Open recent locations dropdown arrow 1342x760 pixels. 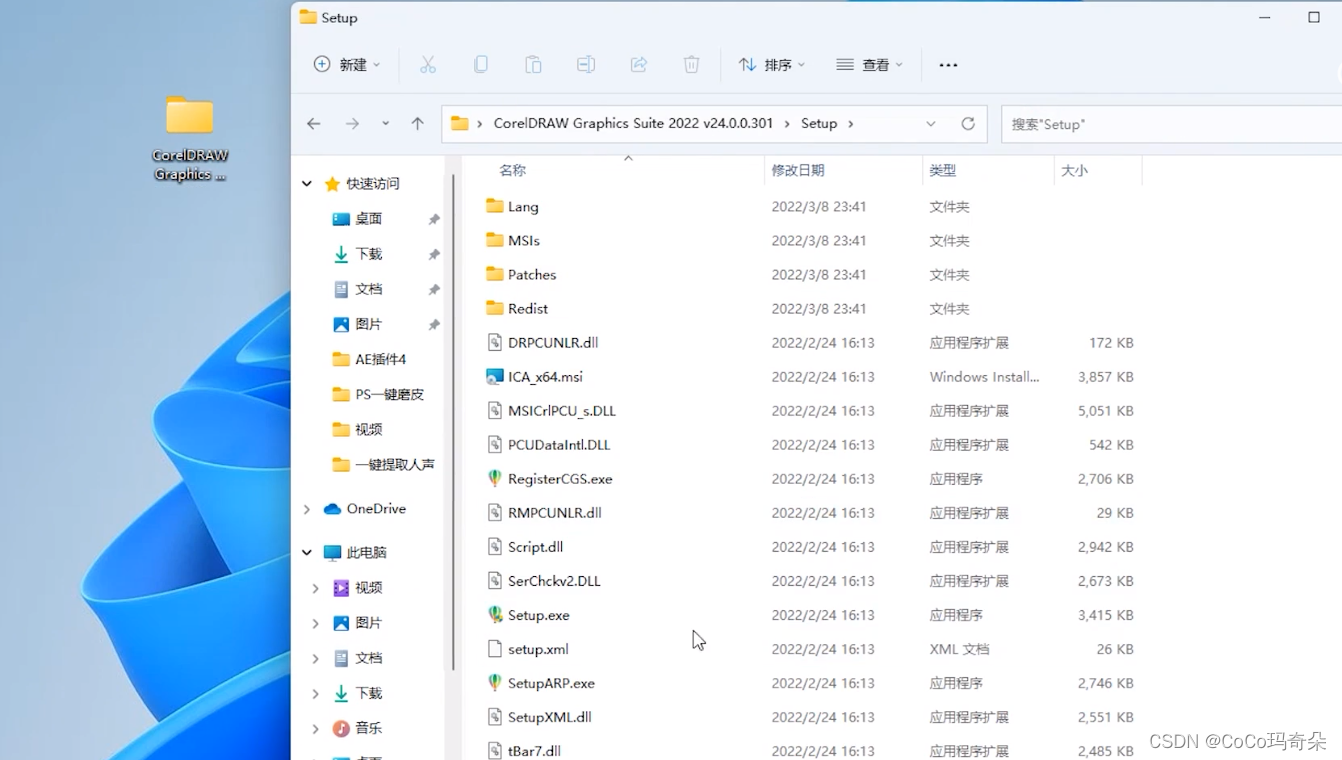coord(385,124)
